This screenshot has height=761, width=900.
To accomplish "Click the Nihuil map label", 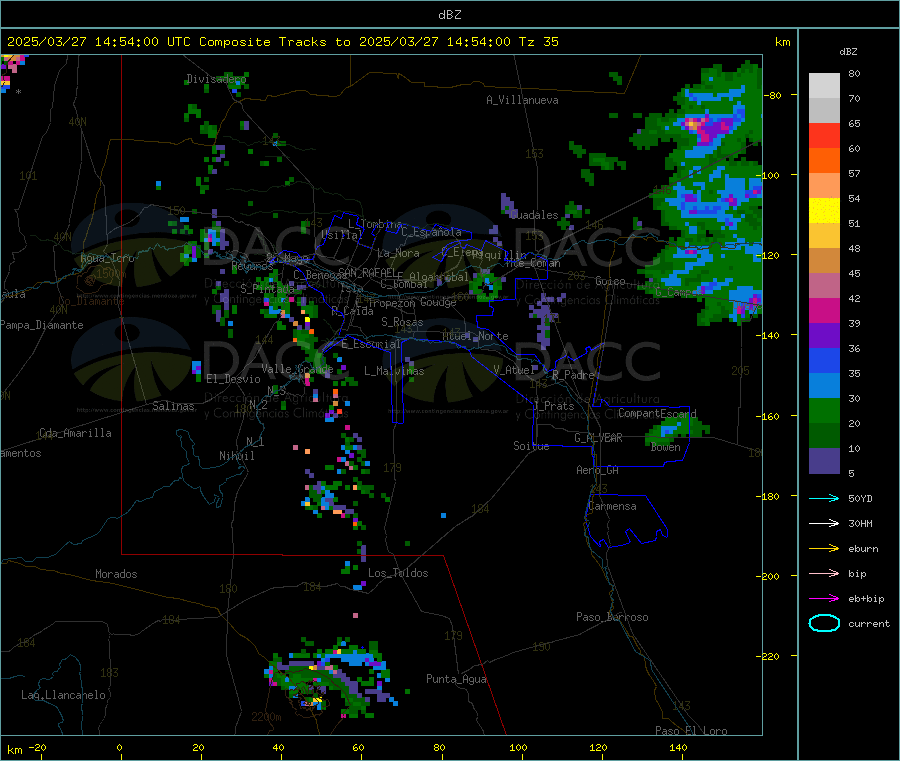I will [236, 456].
